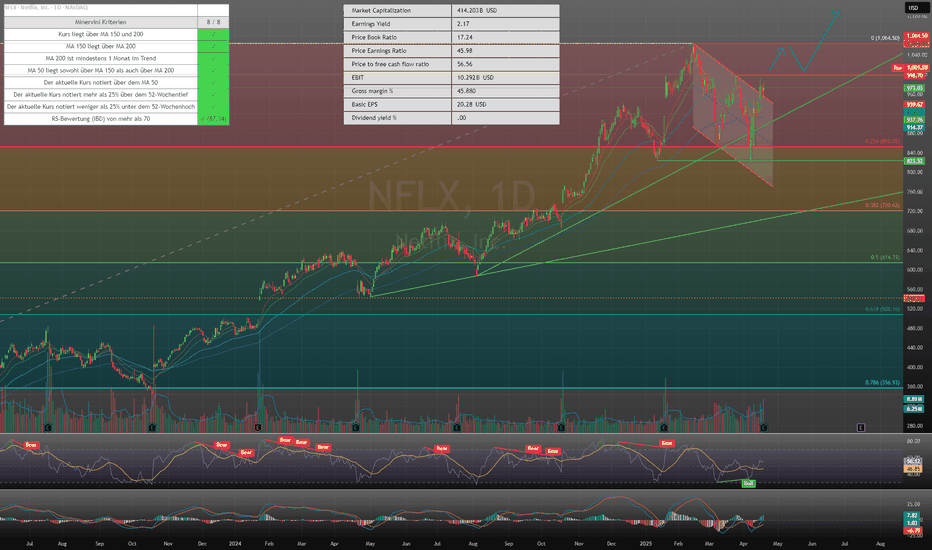The width and height of the screenshot is (932, 550).
Task: Click the Price to free cash flow ratio label
Action: point(397,64)
